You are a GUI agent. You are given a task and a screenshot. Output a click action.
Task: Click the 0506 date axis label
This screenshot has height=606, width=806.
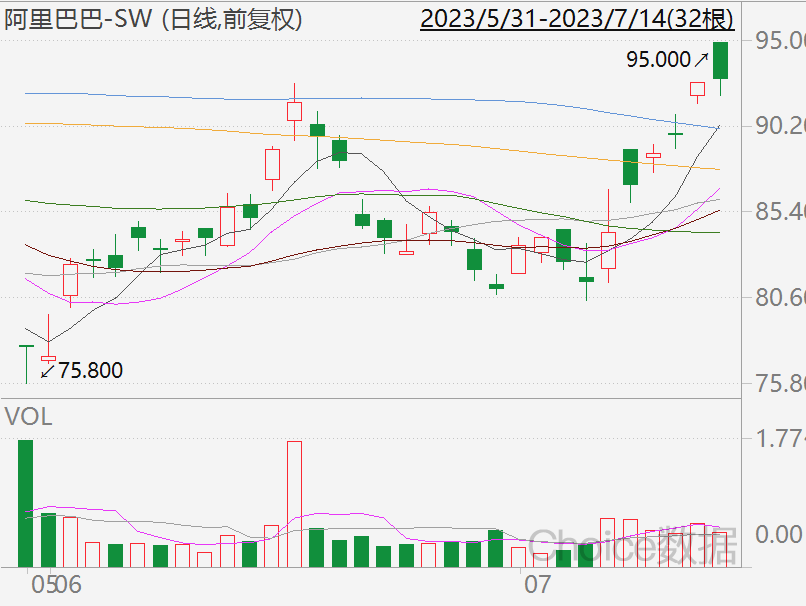56,585
